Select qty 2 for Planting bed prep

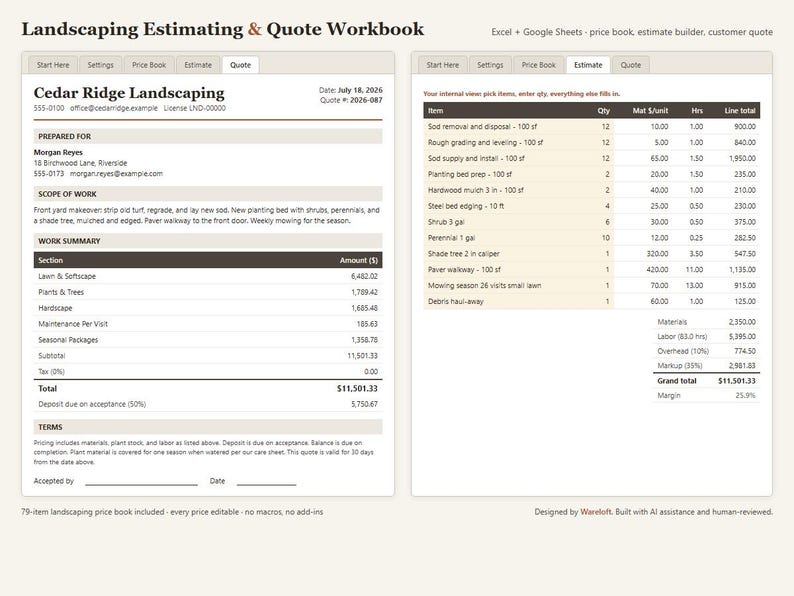(x=608, y=174)
